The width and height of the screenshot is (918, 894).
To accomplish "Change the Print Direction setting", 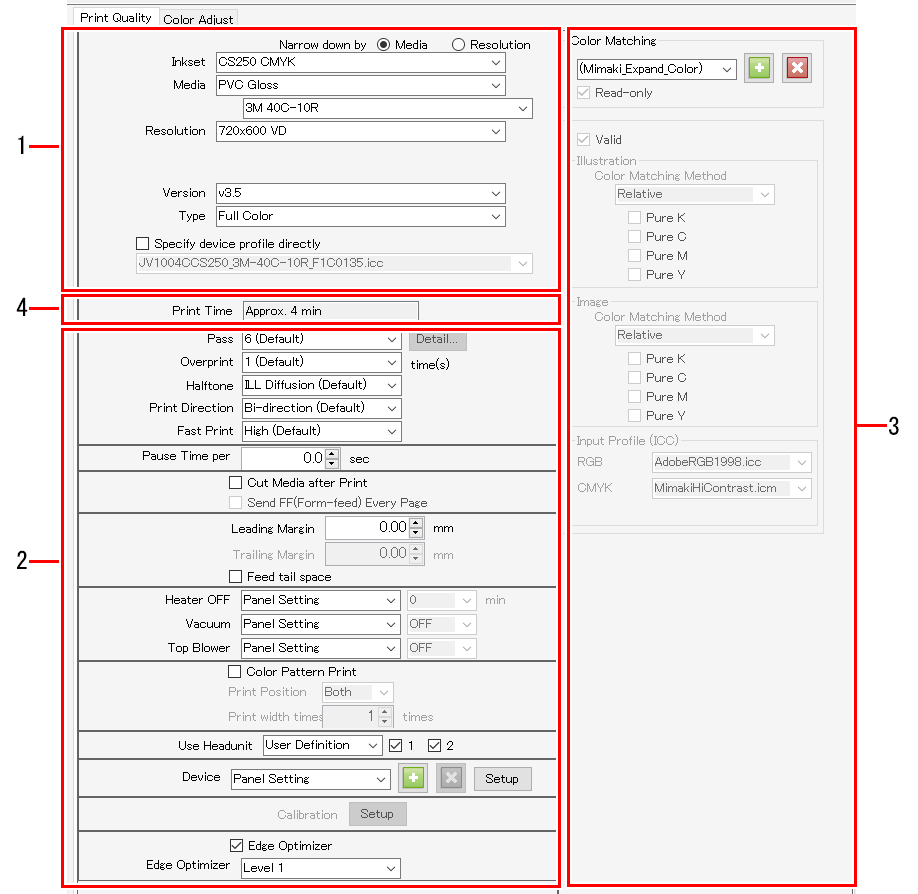I will pos(390,408).
